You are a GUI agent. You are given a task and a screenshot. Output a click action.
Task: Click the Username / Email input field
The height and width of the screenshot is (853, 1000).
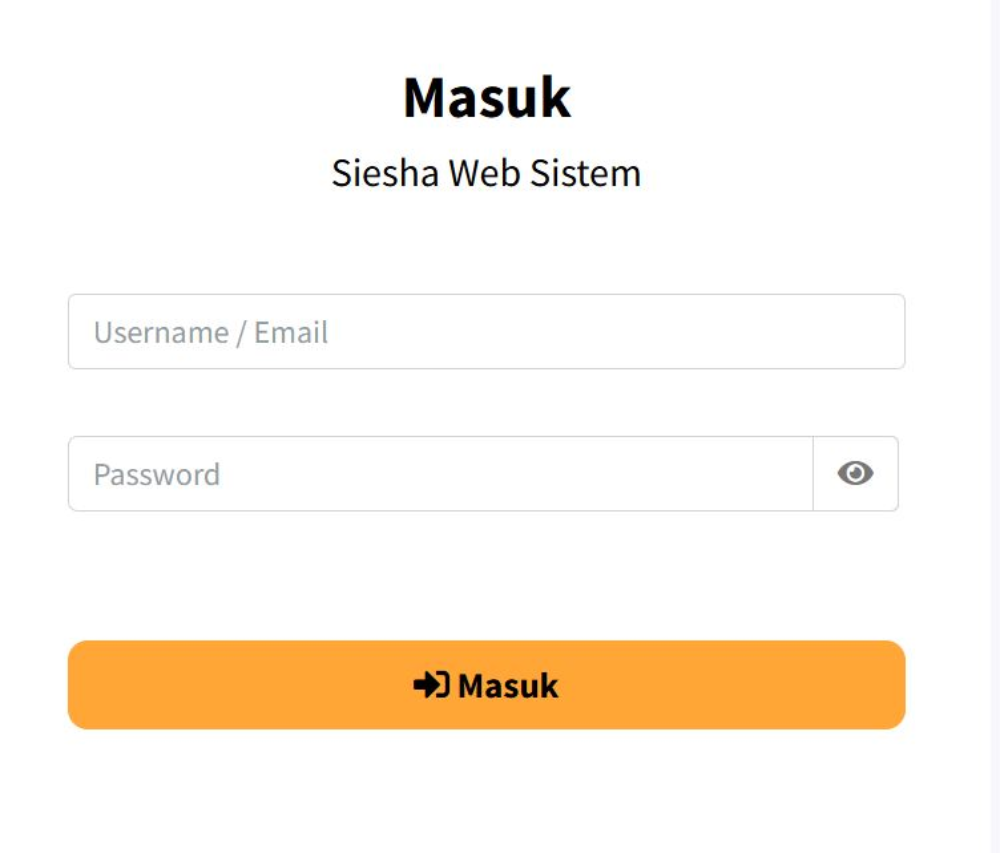pos(486,332)
